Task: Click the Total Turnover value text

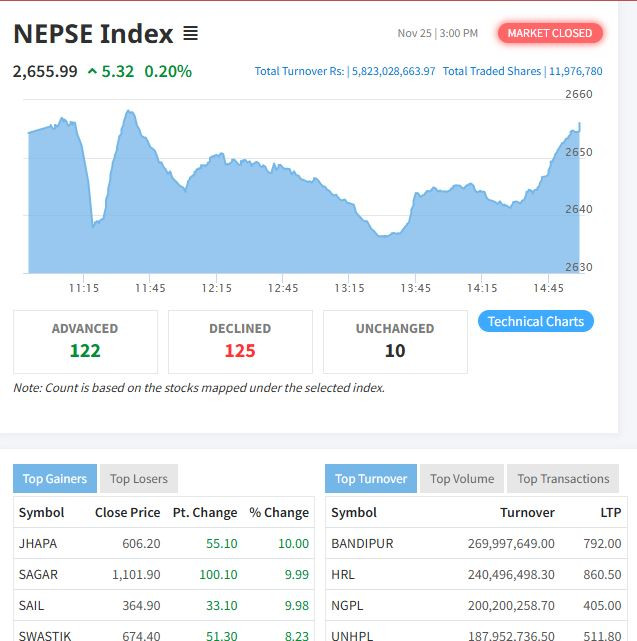Action: 345,72
